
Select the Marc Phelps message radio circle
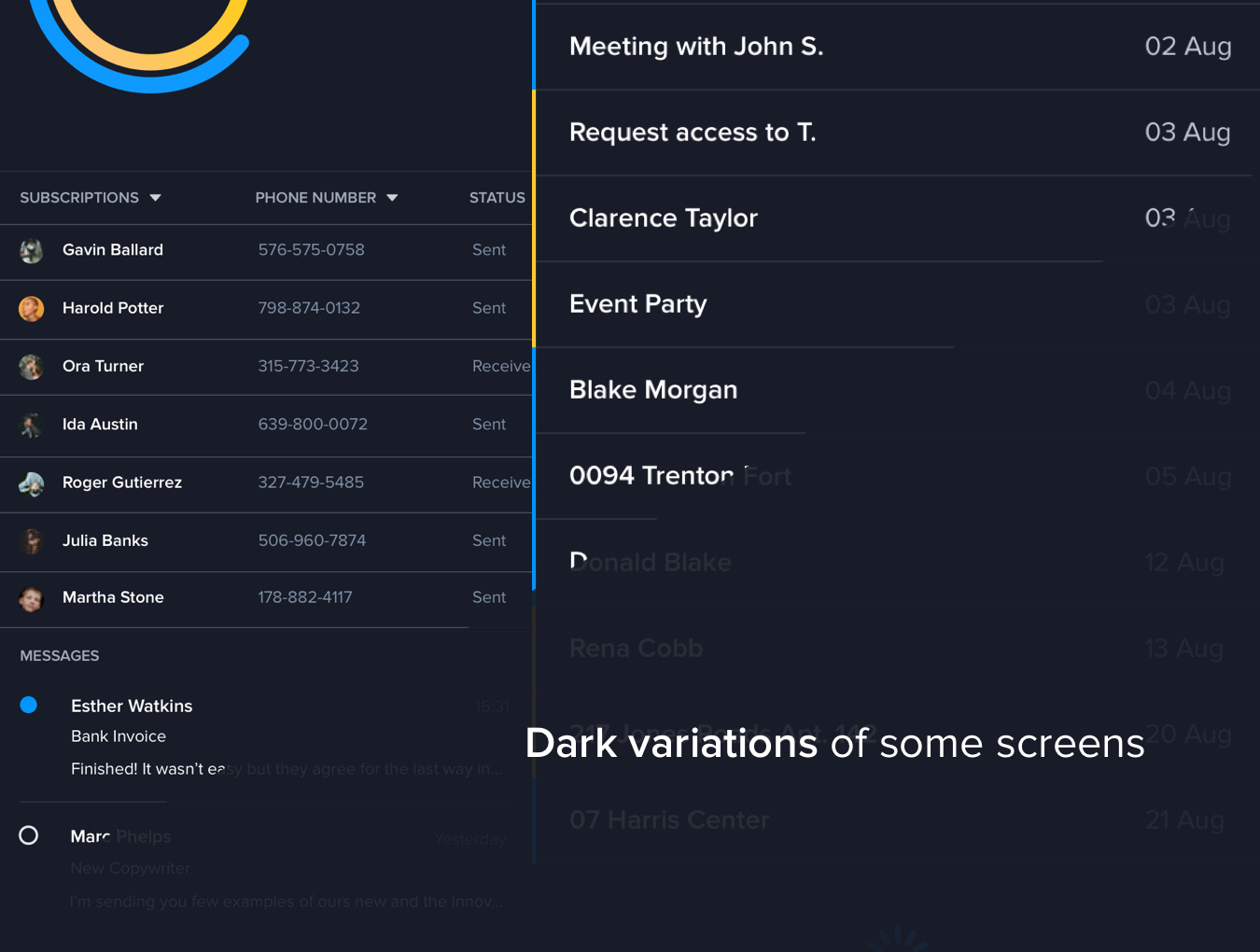(x=29, y=835)
